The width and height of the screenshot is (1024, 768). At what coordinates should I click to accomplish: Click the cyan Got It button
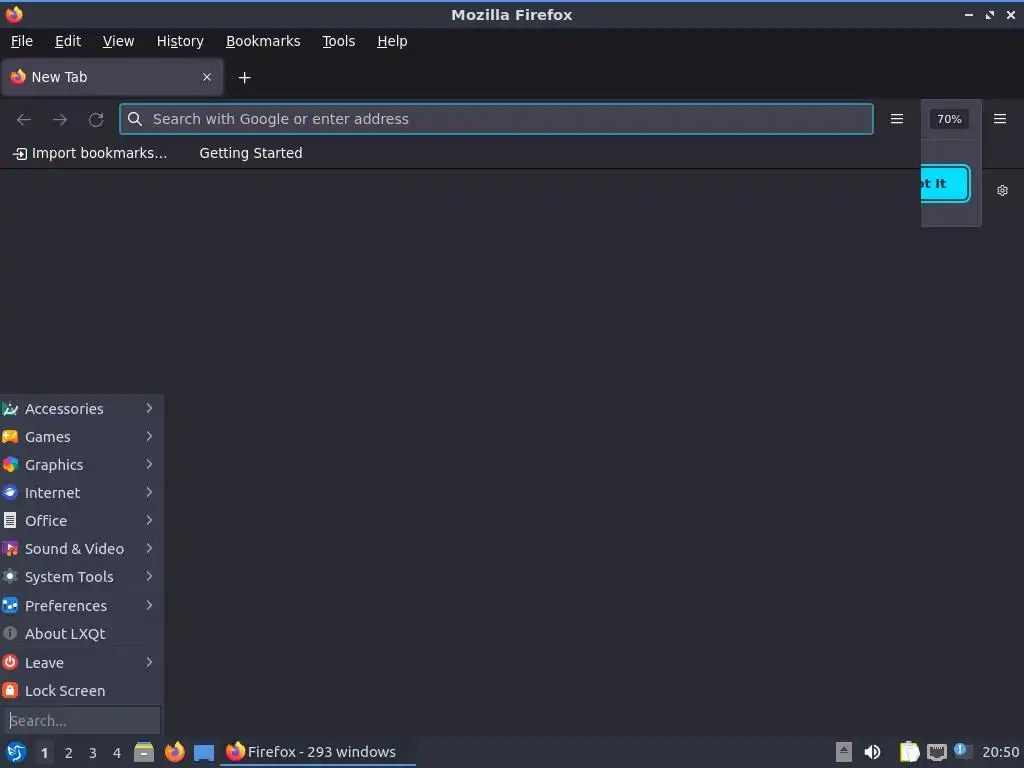coord(945,184)
